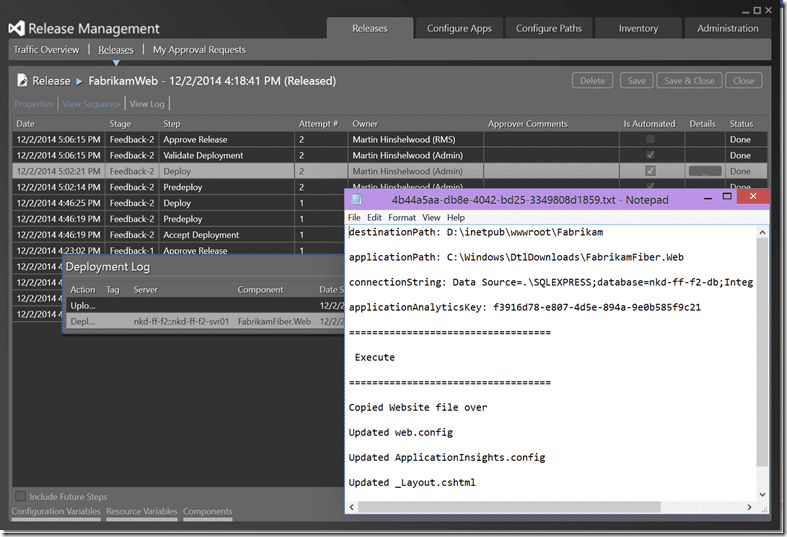This screenshot has height=537, width=787.
Task: Minimize the Release Management window
Action: pos(746,11)
